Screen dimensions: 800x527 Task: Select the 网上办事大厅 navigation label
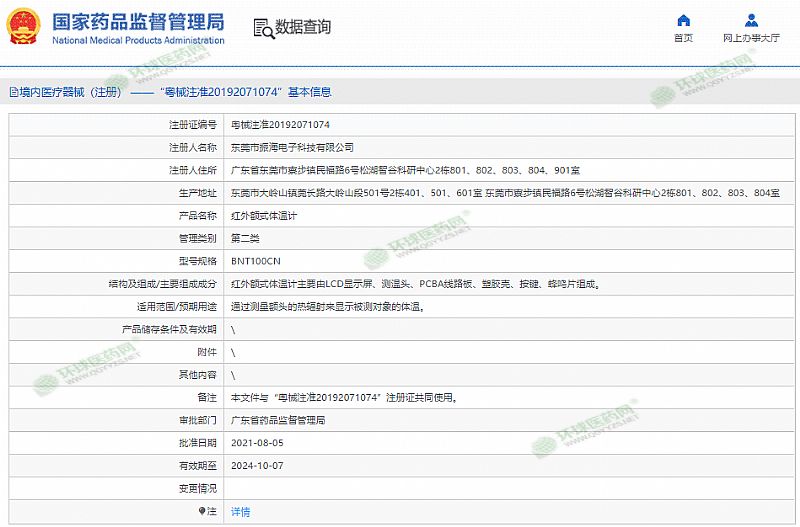coord(751,38)
